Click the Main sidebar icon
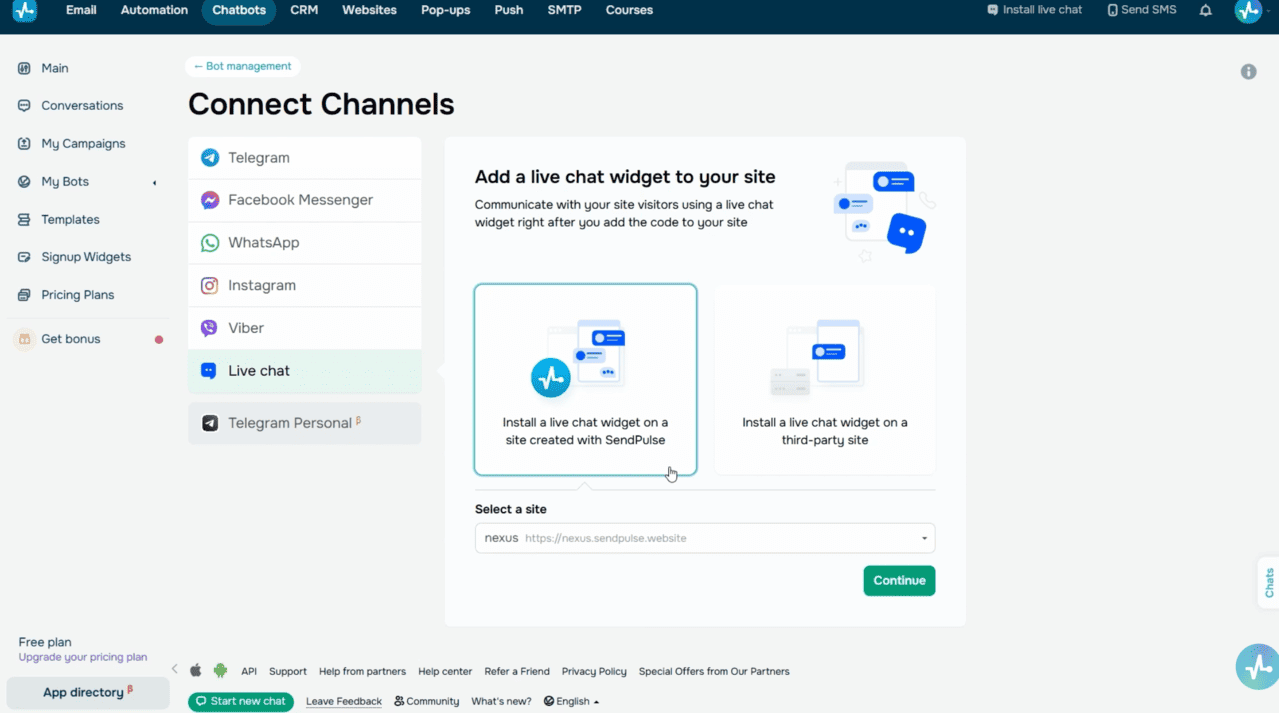 tap(24, 68)
